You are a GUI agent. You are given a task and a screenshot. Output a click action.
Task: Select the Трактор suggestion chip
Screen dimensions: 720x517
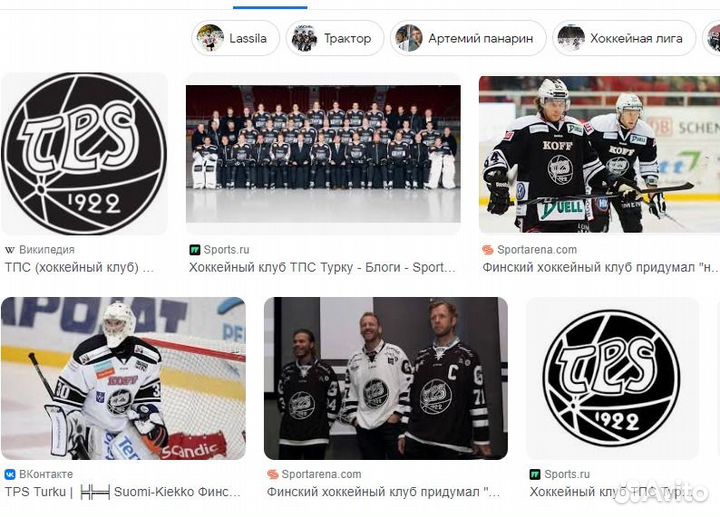[335, 38]
